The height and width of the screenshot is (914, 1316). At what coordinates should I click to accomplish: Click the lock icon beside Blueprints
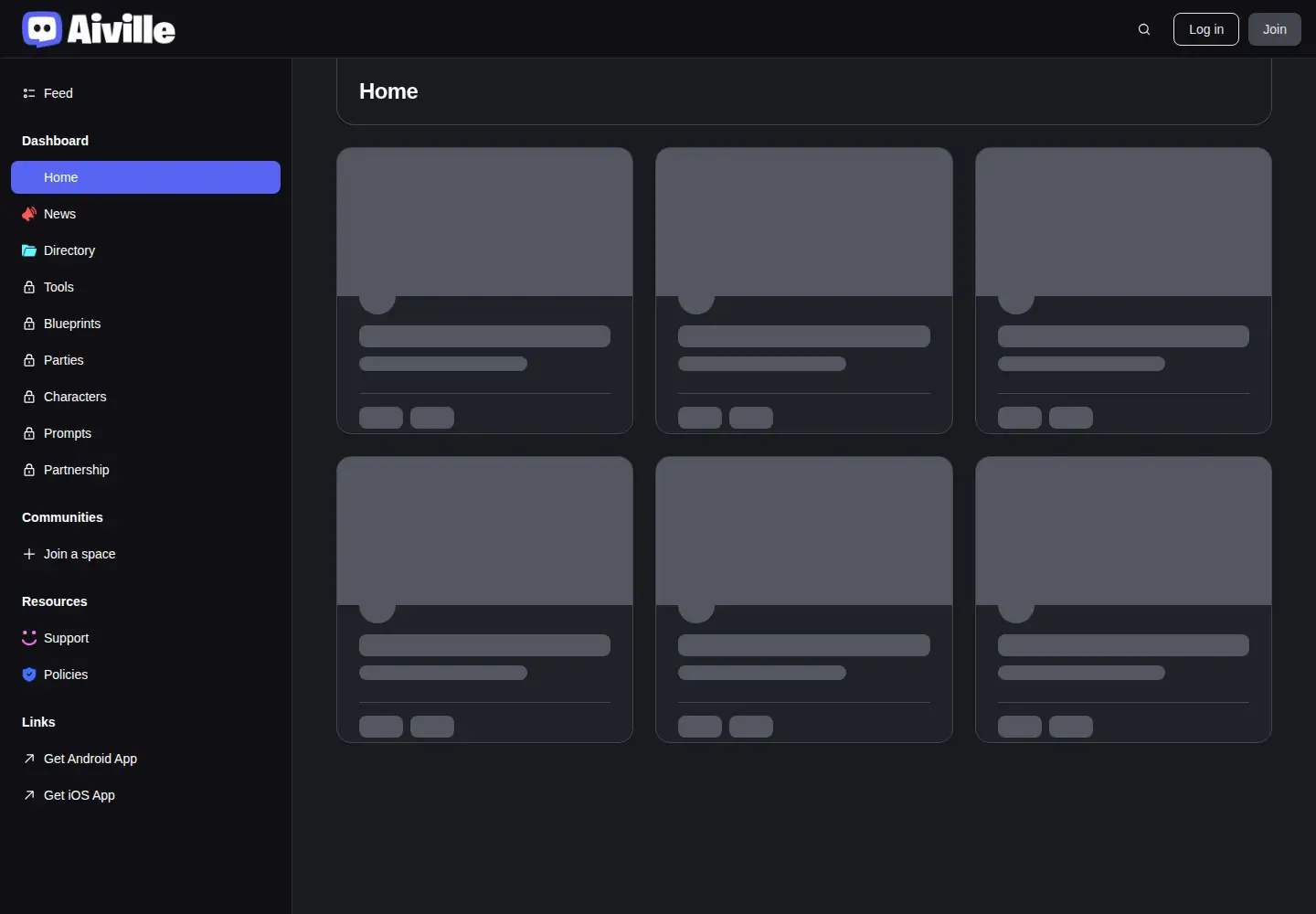[29, 324]
